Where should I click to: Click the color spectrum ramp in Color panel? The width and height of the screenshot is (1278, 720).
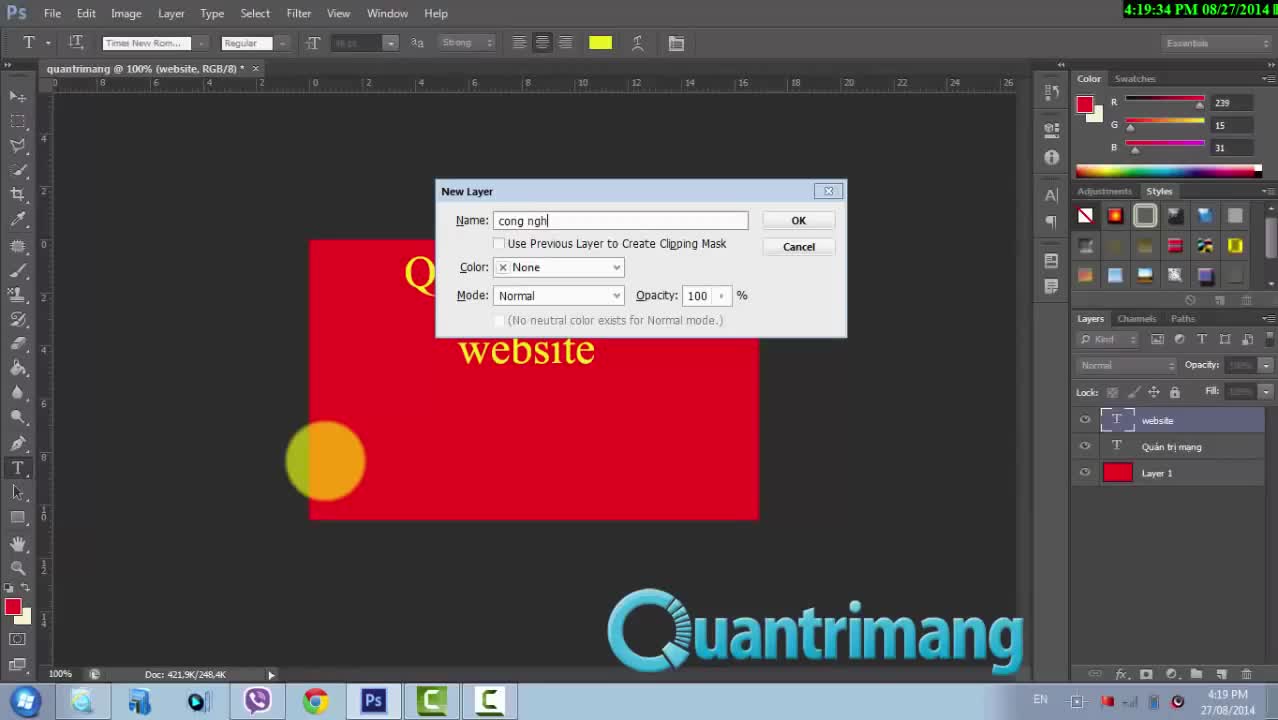pyautogui.click(x=1168, y=171)
